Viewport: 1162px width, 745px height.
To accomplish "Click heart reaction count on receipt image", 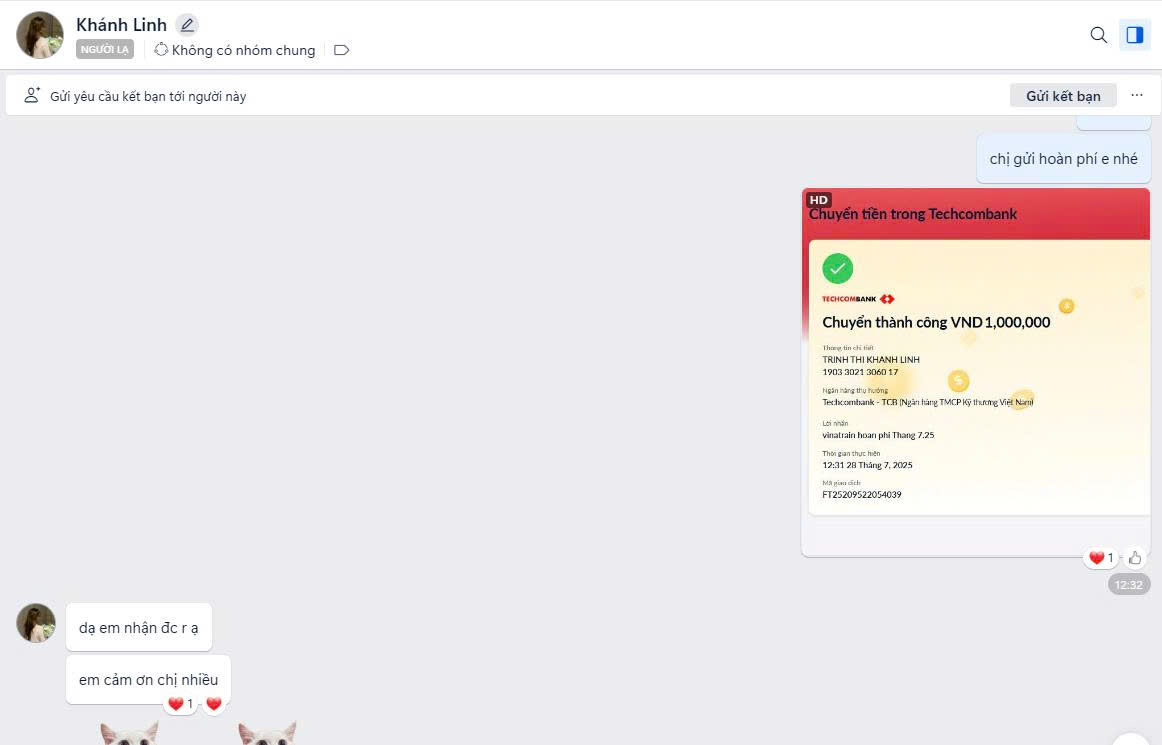I will click(1100, 558).
